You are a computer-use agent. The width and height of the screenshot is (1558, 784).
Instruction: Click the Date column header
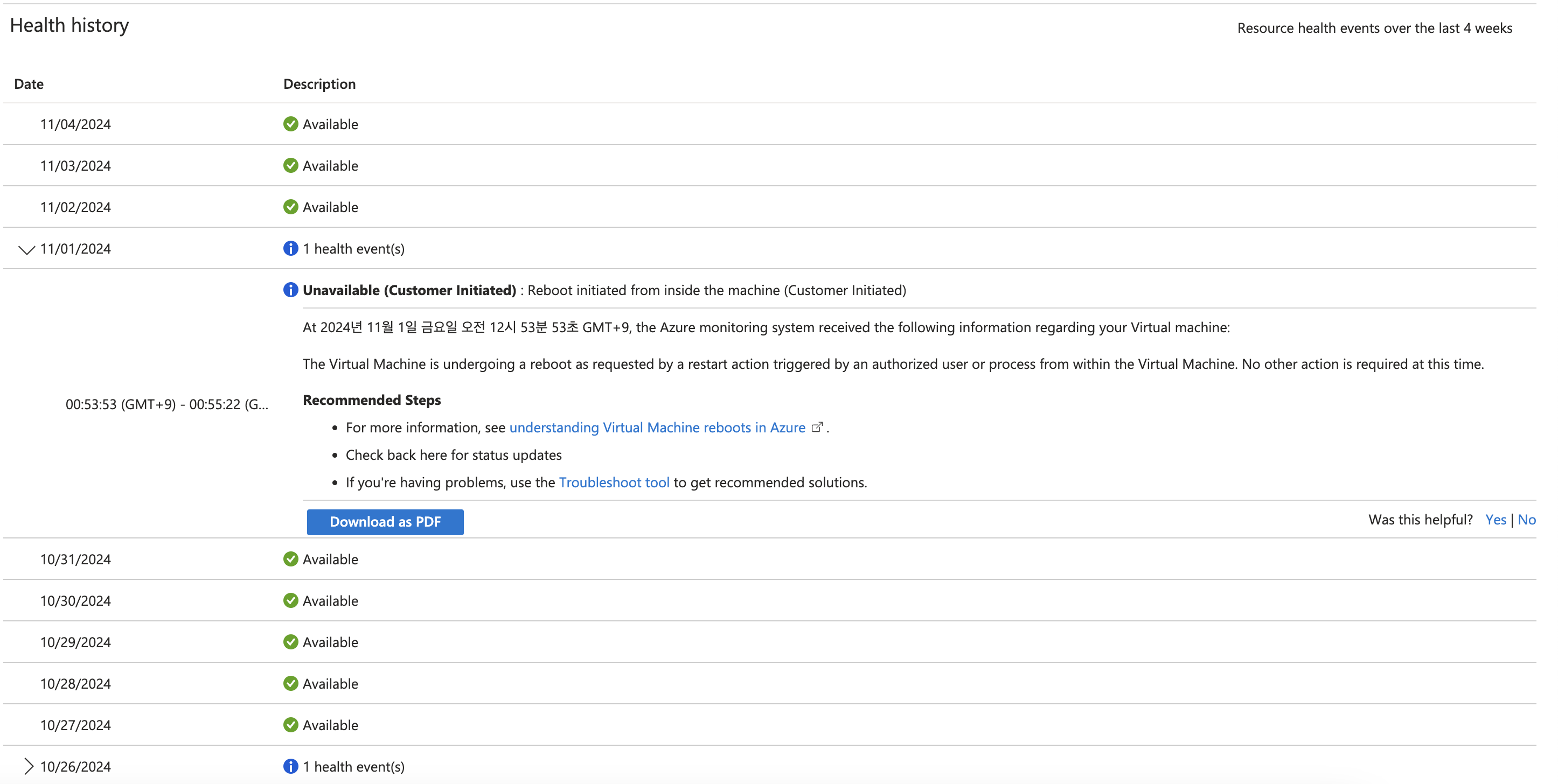29,84
